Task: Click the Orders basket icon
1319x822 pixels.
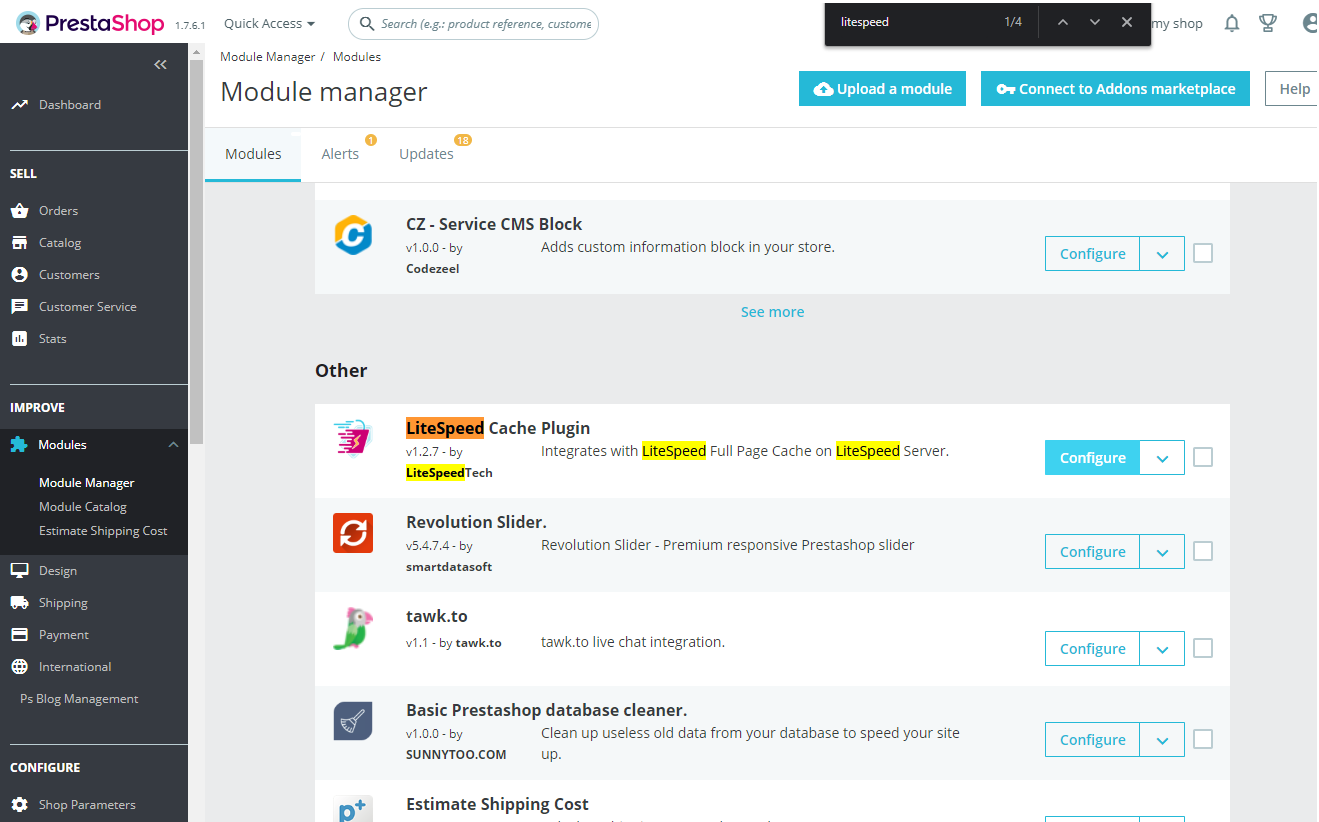Action: point(19,210)
